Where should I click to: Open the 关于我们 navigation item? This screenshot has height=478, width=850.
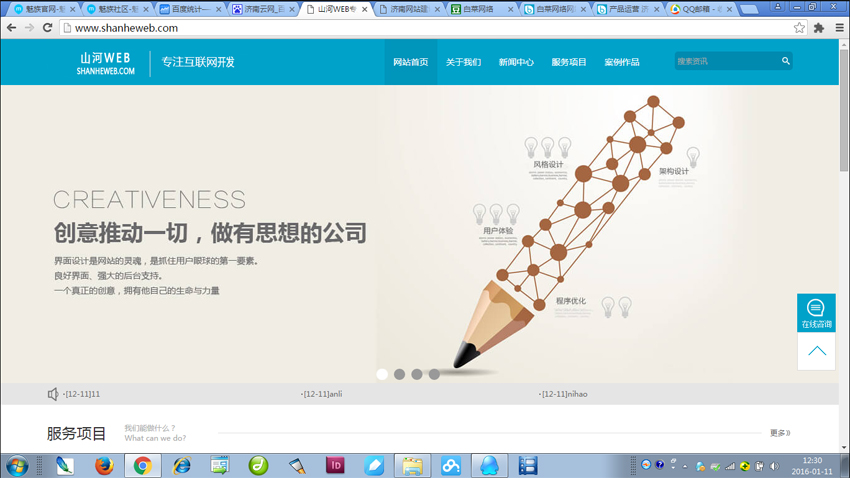pyautogui.click(x=463, y=62)
